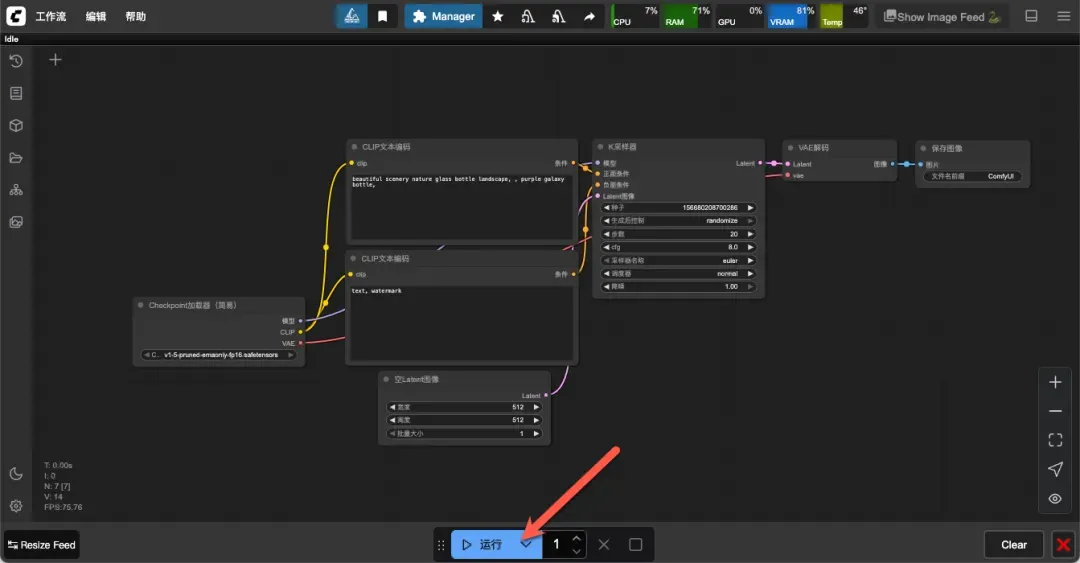Open the queue history sidebar icon
Image resolution: width=1080 pixels, height=563 pixels.
click(16, 61)
